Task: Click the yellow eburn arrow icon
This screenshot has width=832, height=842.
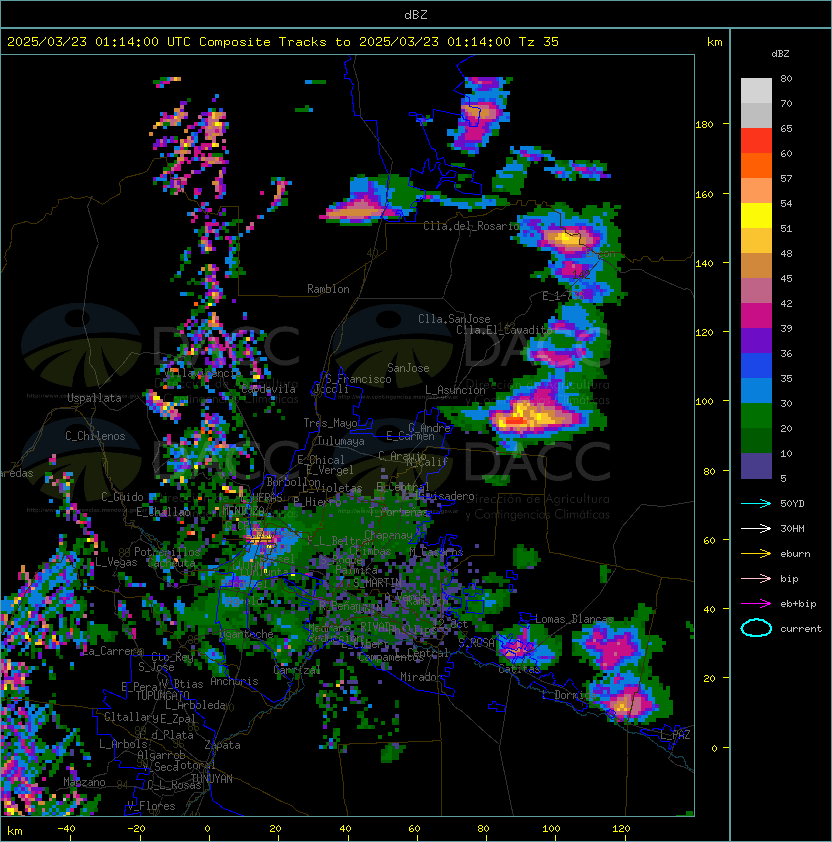Action: coord(756,554)
